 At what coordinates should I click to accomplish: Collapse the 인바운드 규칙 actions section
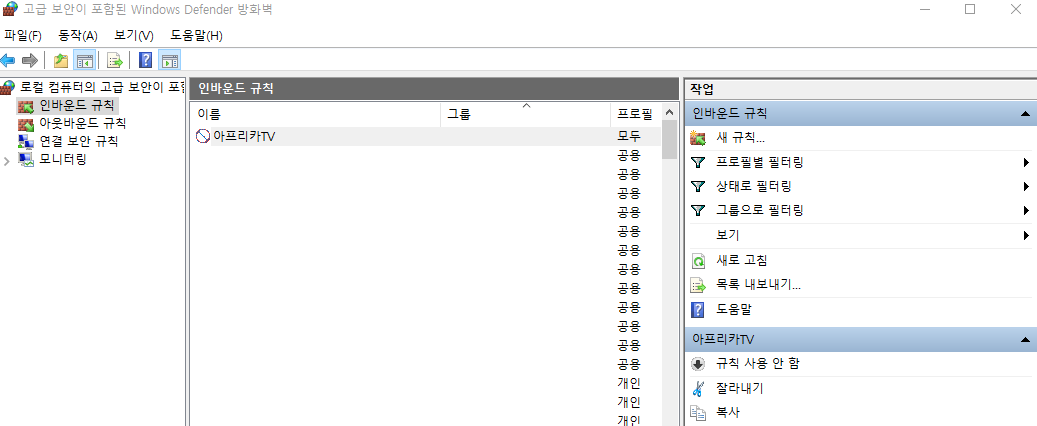[1025, 114]
